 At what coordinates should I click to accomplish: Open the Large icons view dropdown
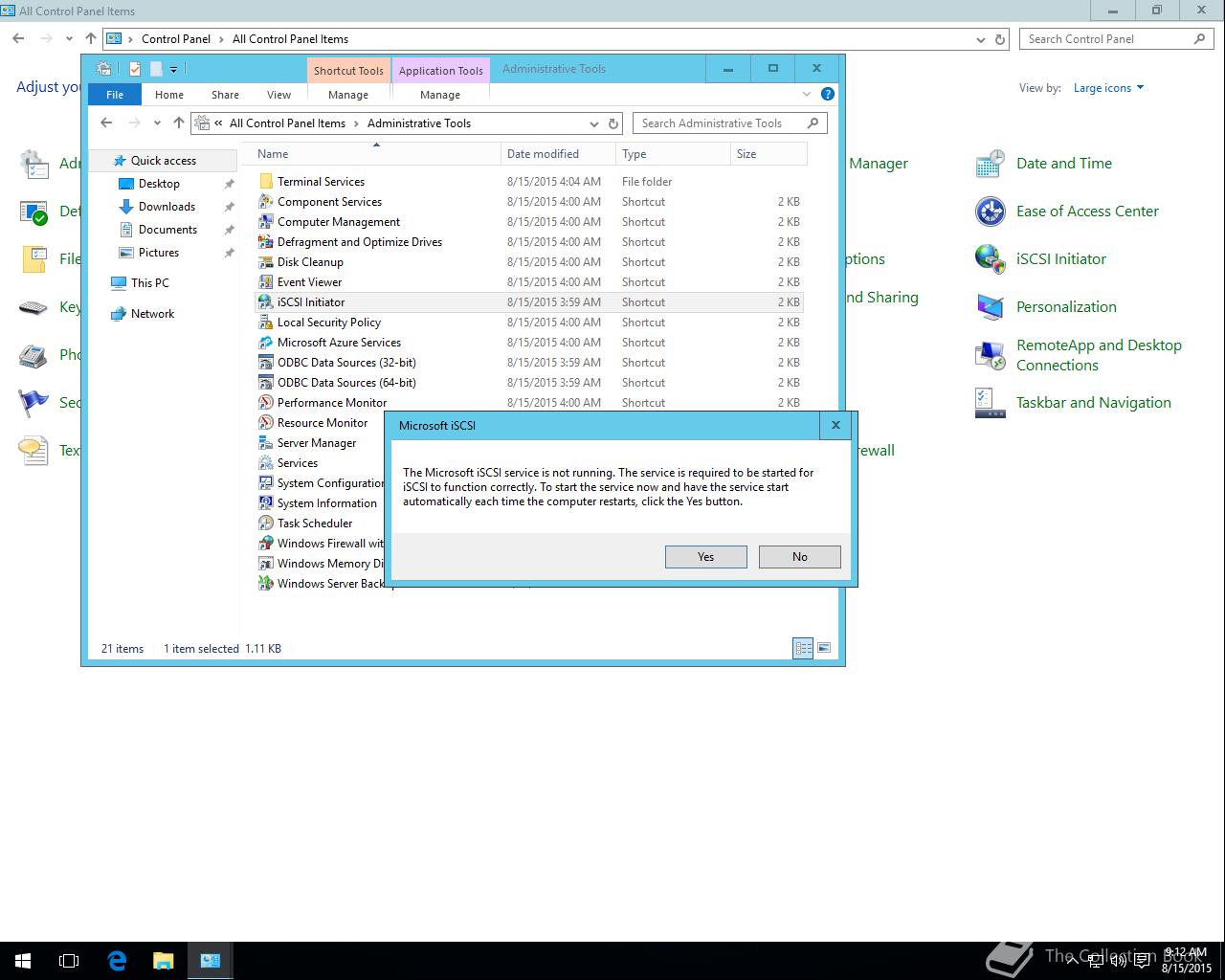pyautogui.click(x=1108, y=88)
